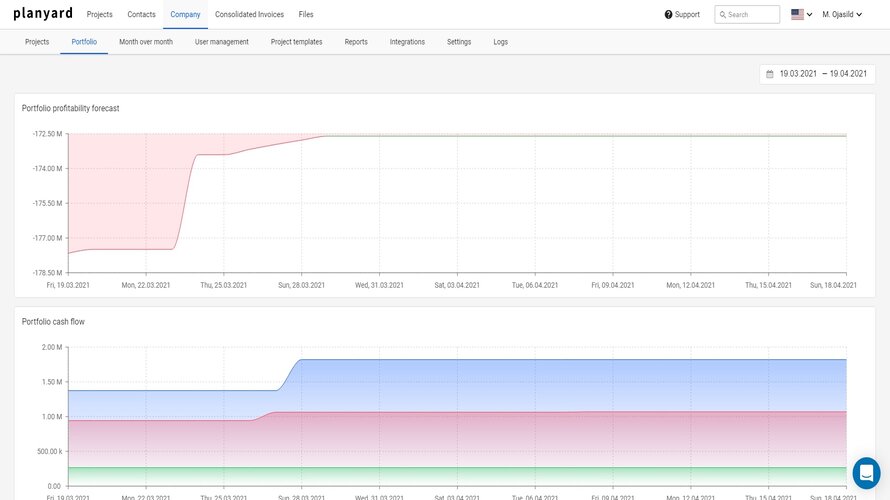The width and height of the screenshot is (890, 500).
Task: Select the Month over month tab
Action: [x=146, y=42]
